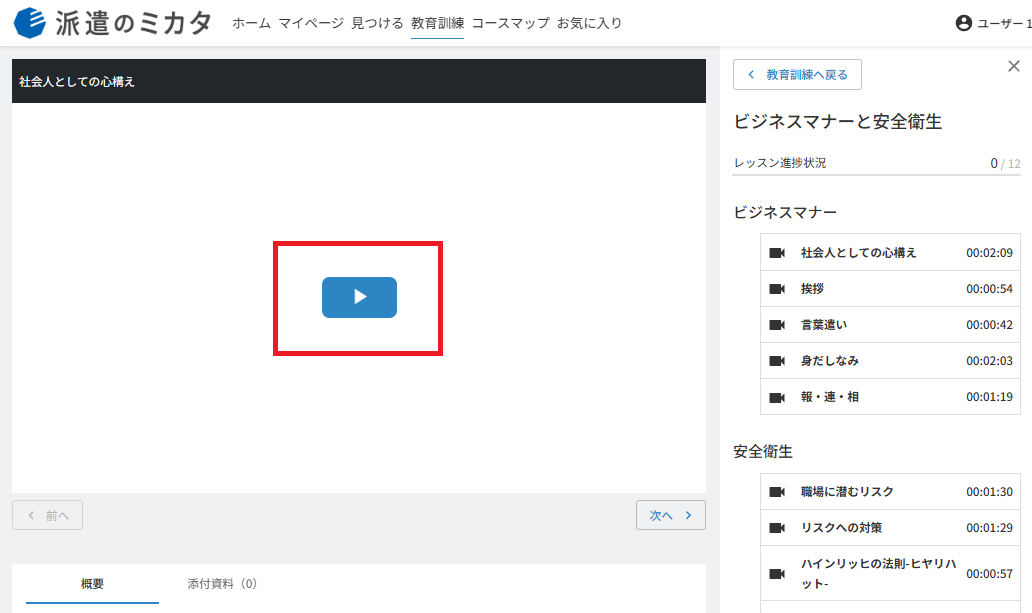The width and height of the screenshot is (1032, 613).
Task: Click video icon beside 身だしなみ lesson
Action: coord(777,361)
